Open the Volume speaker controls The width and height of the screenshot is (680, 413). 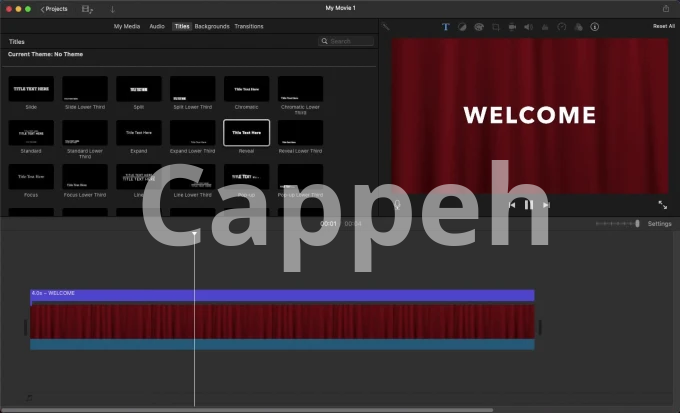pyautogui.click(x=529, y=27)
